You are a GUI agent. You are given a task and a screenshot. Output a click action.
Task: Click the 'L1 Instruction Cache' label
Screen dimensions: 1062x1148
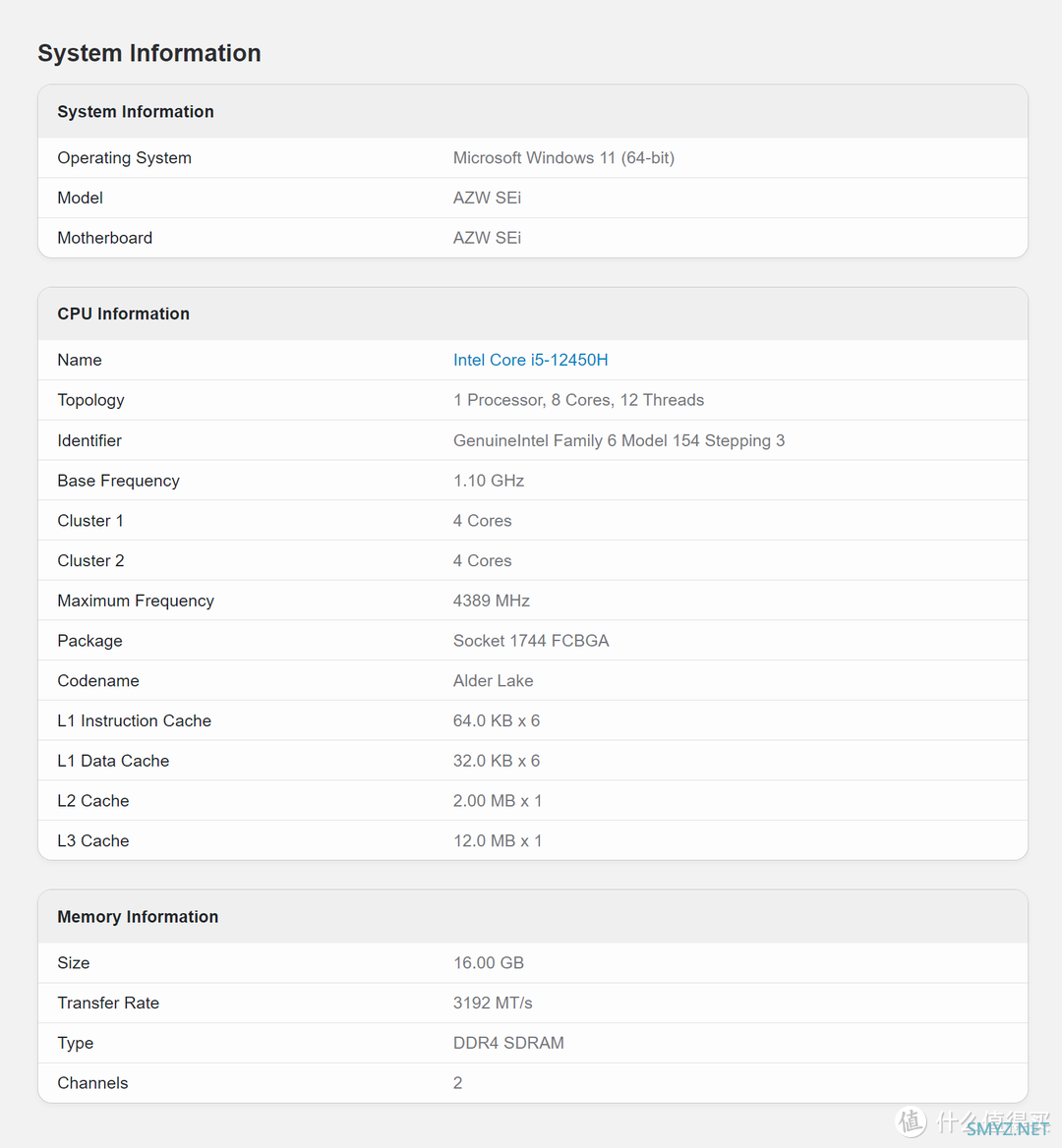(x=134, y=721)
